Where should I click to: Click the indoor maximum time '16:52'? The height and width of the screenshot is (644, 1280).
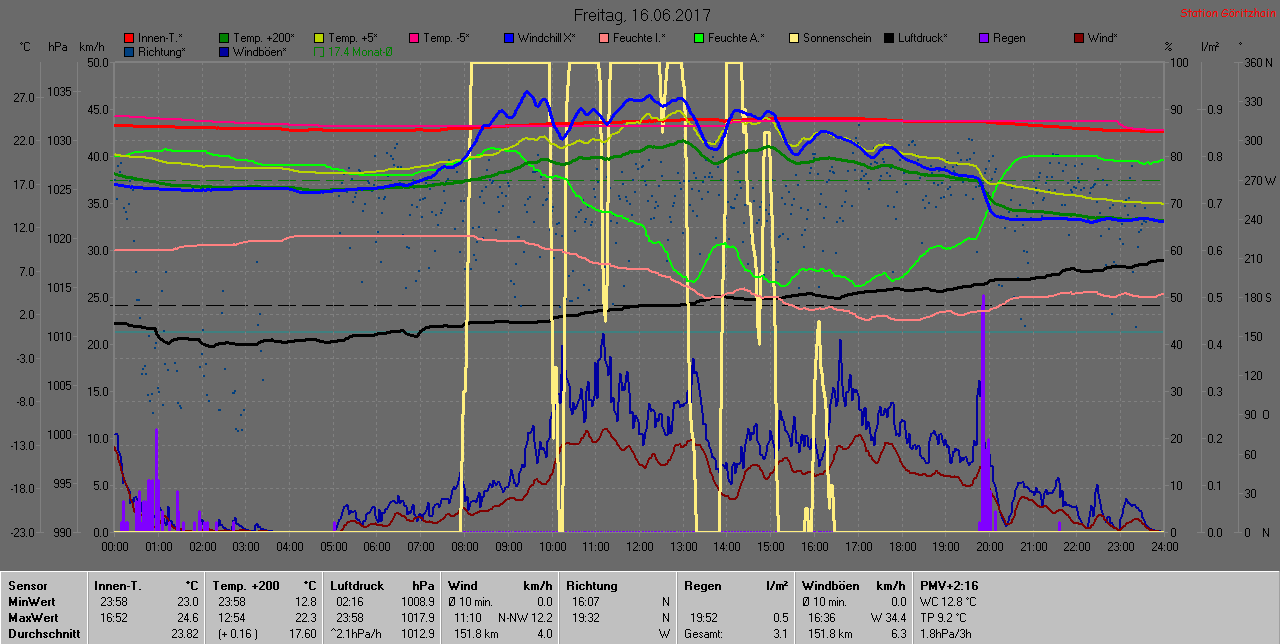113,618
